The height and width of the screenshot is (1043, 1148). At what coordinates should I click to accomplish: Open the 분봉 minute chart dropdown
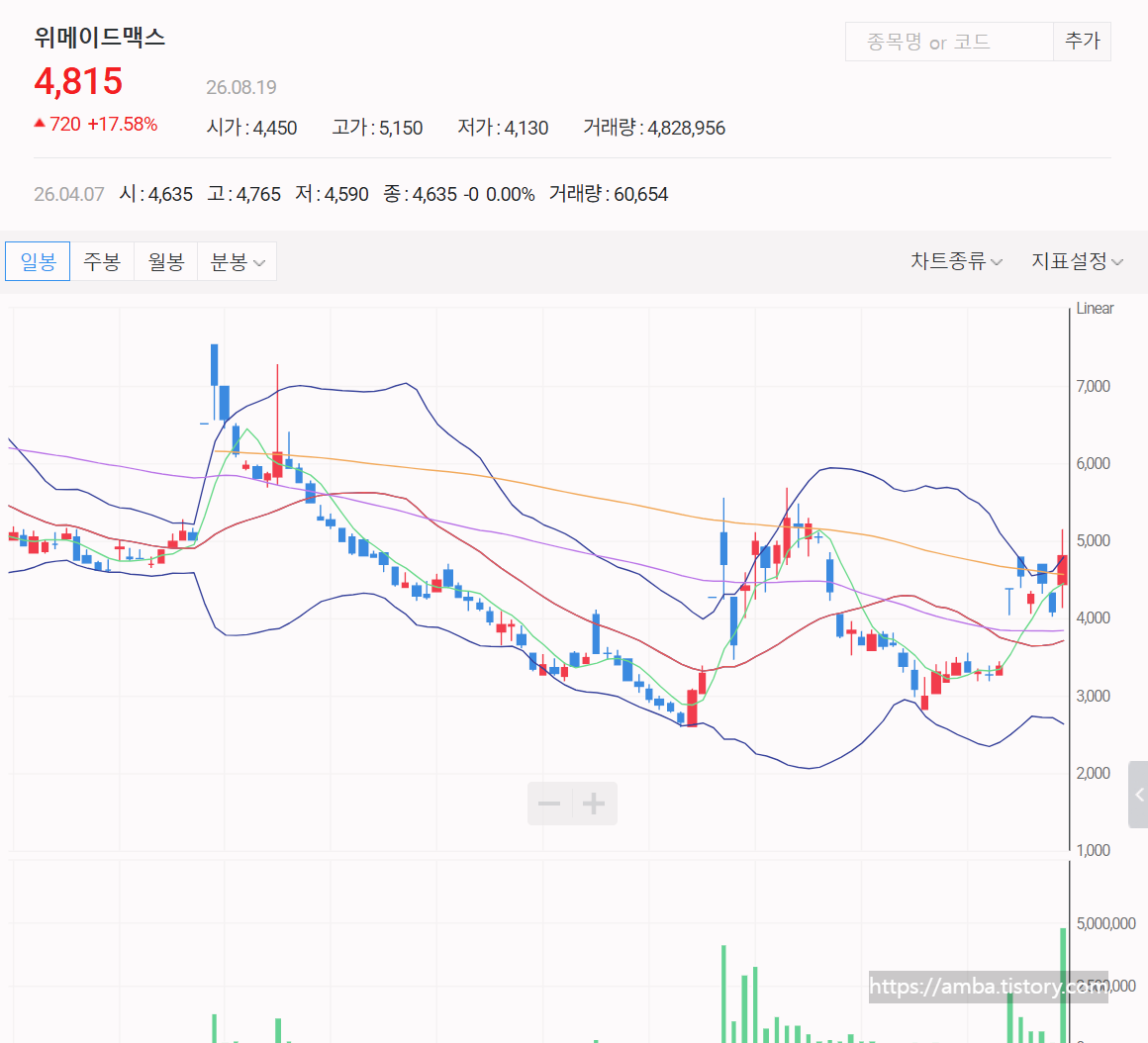point(238,261)
